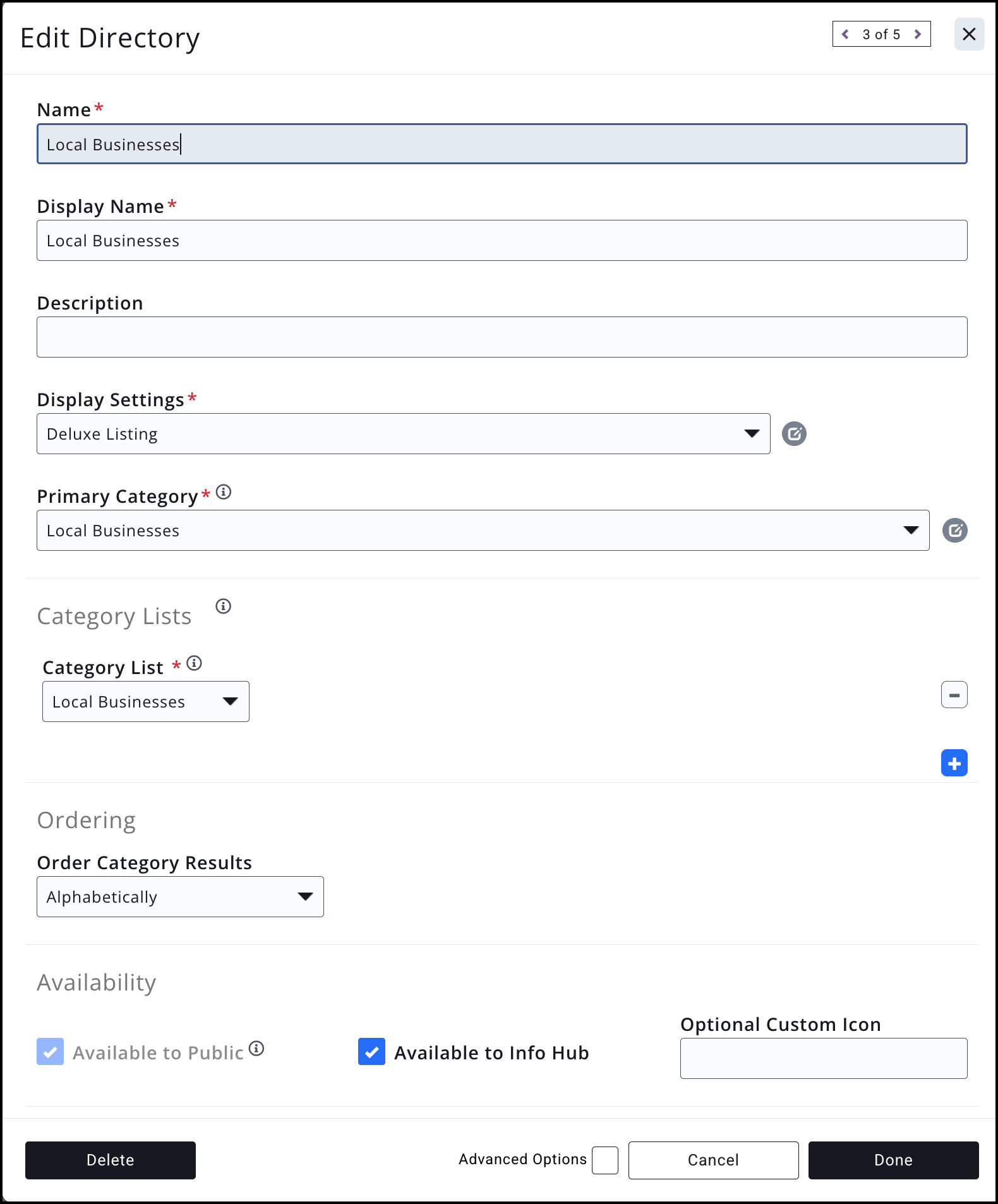The width and height of the screenshot is (998, 1204).
Task: Expand the Primary Category dropdown
Action: [x=483, y=531]
